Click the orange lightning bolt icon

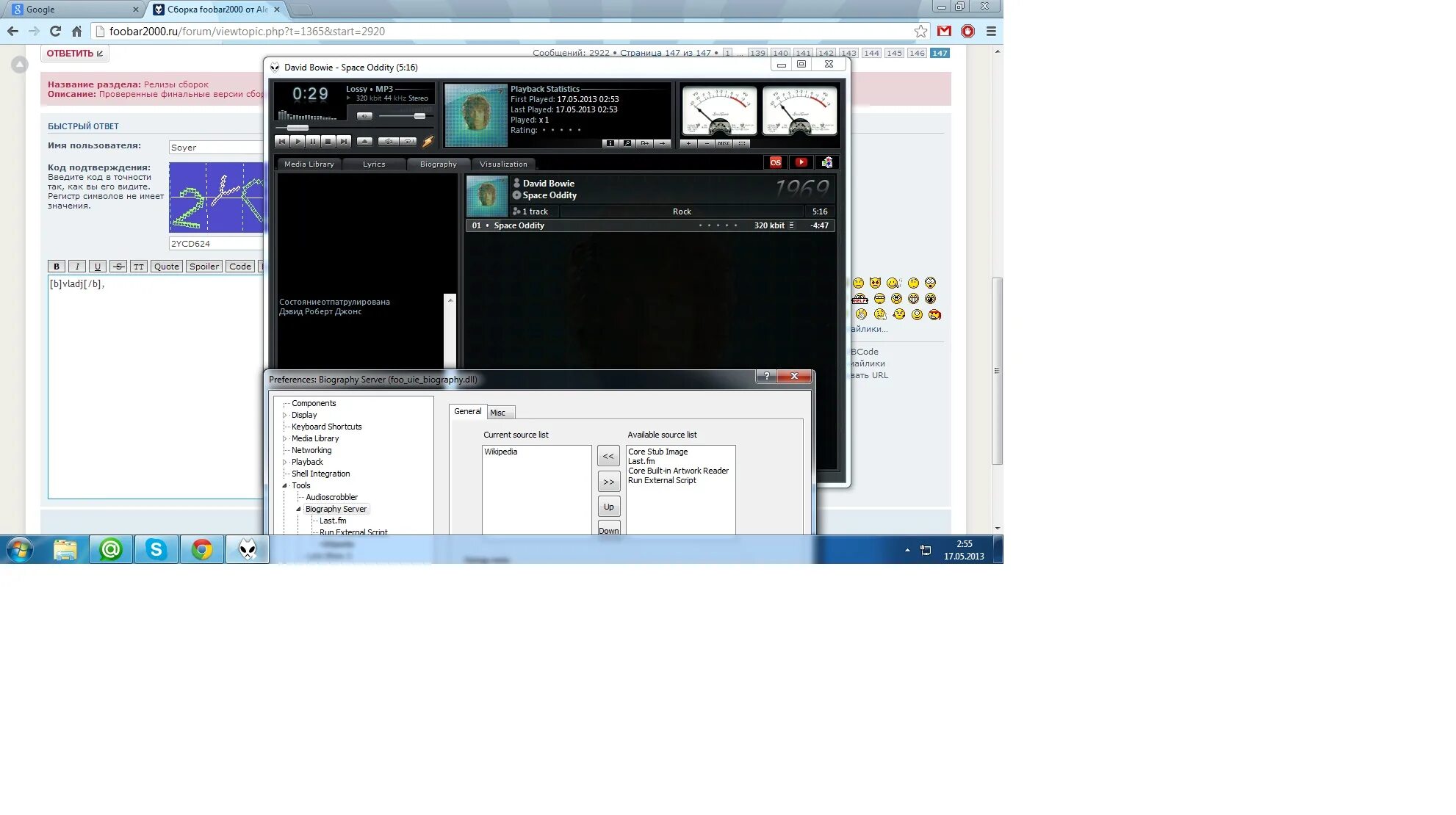click(428, 142)
